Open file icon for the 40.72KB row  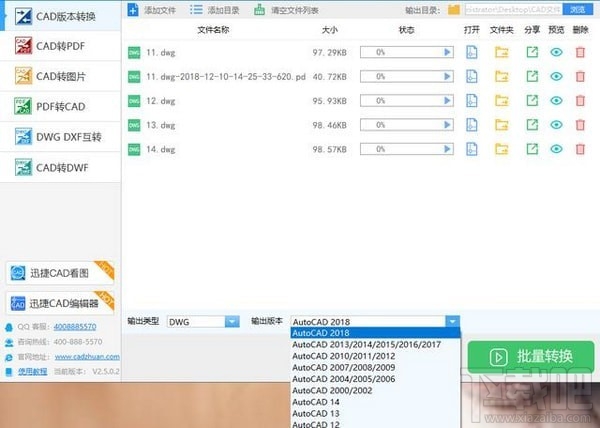point(471,76)
